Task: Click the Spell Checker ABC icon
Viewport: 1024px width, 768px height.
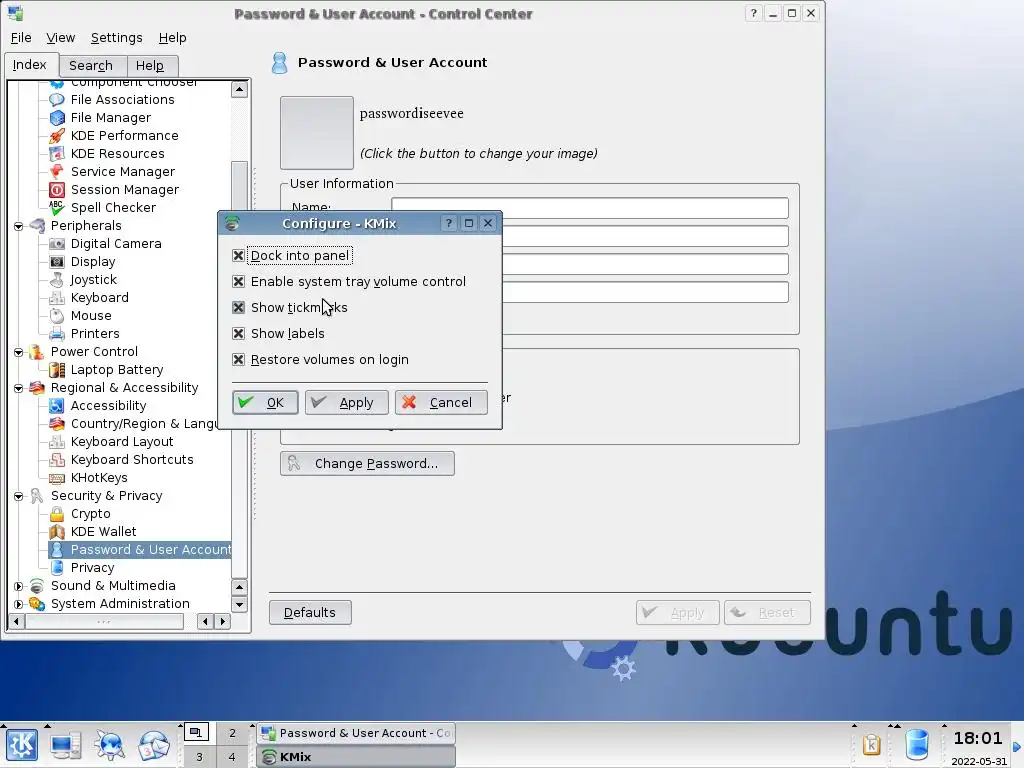Action: pyautogui.click(x=57, y=208)
